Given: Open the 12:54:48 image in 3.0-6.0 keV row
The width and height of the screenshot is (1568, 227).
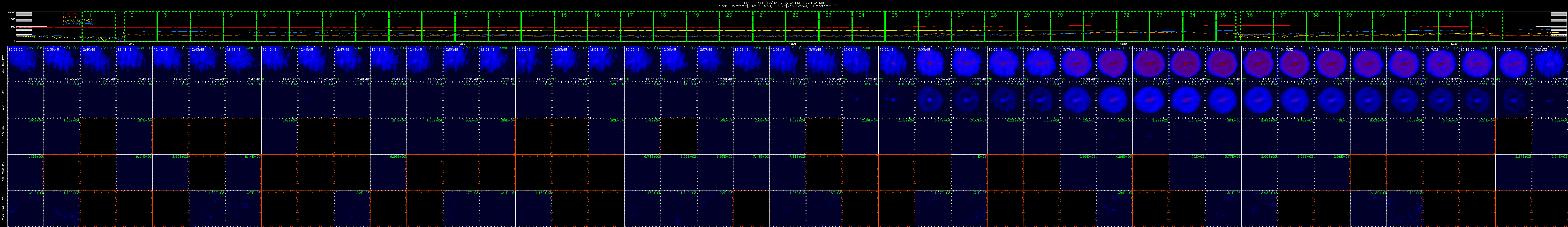Looking at the screenshot, I should click(606, 64).
